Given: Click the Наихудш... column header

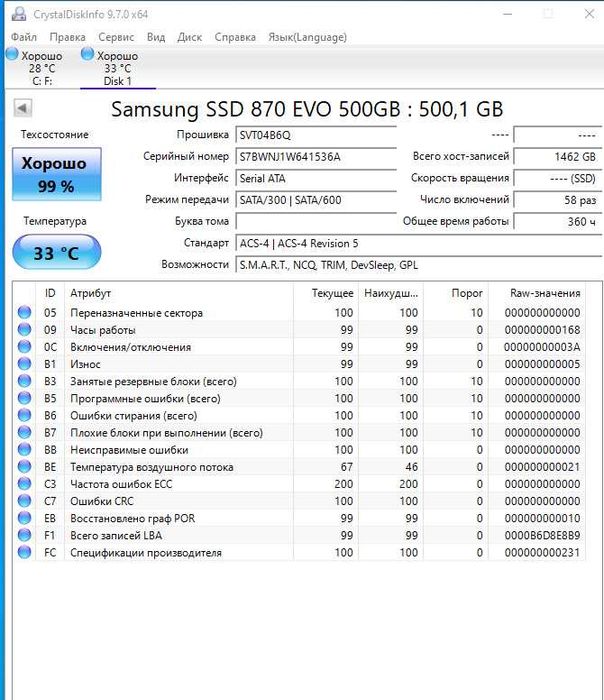Looking at the screenshot, I should (391, 293).
